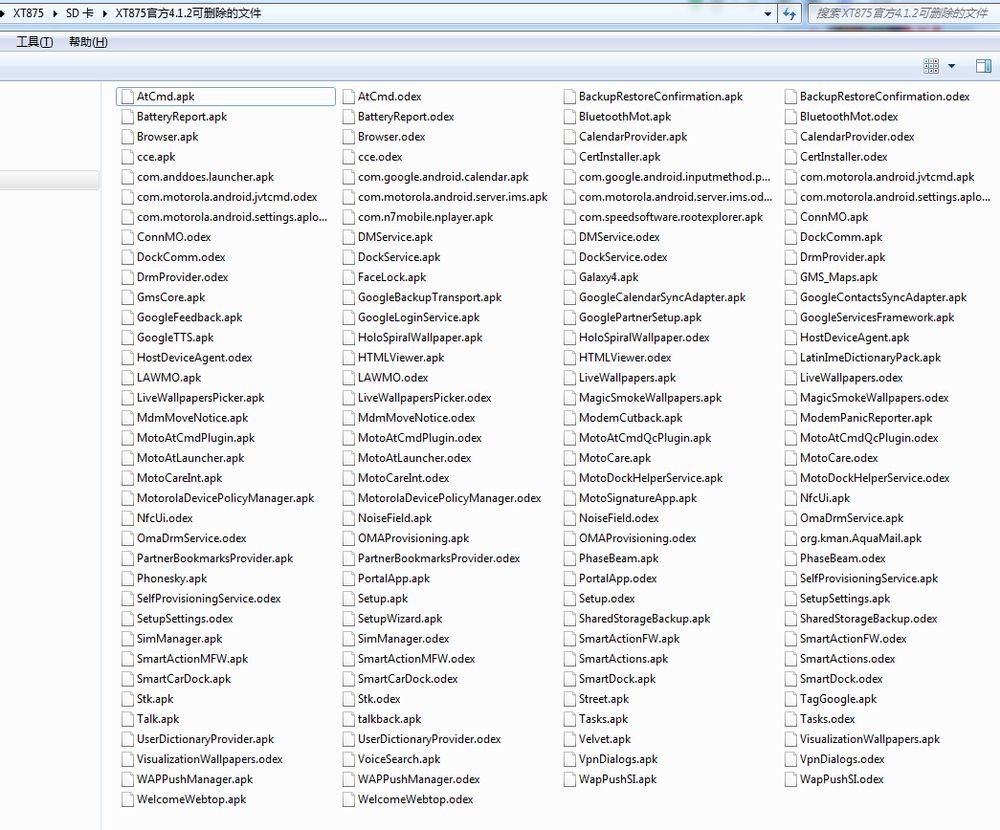Viewport: 1000px width, 830px height.
Task: Select file name SelfProvisioningService.odex
Action: (x=209, y=598)
